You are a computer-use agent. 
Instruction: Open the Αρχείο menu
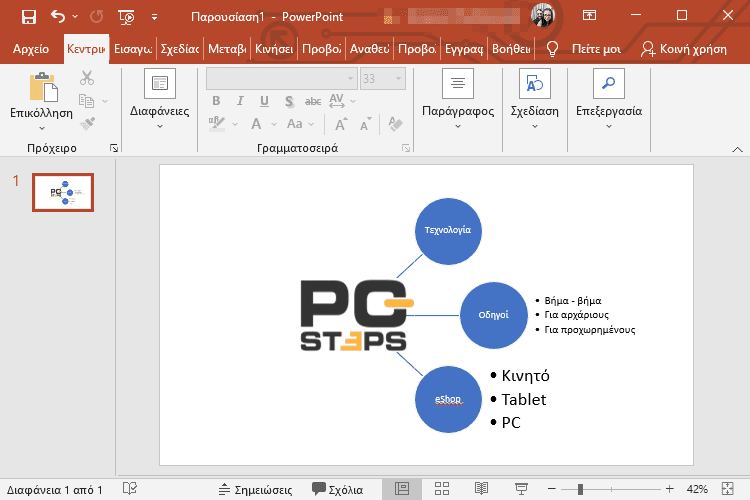[x=31, y=49]
